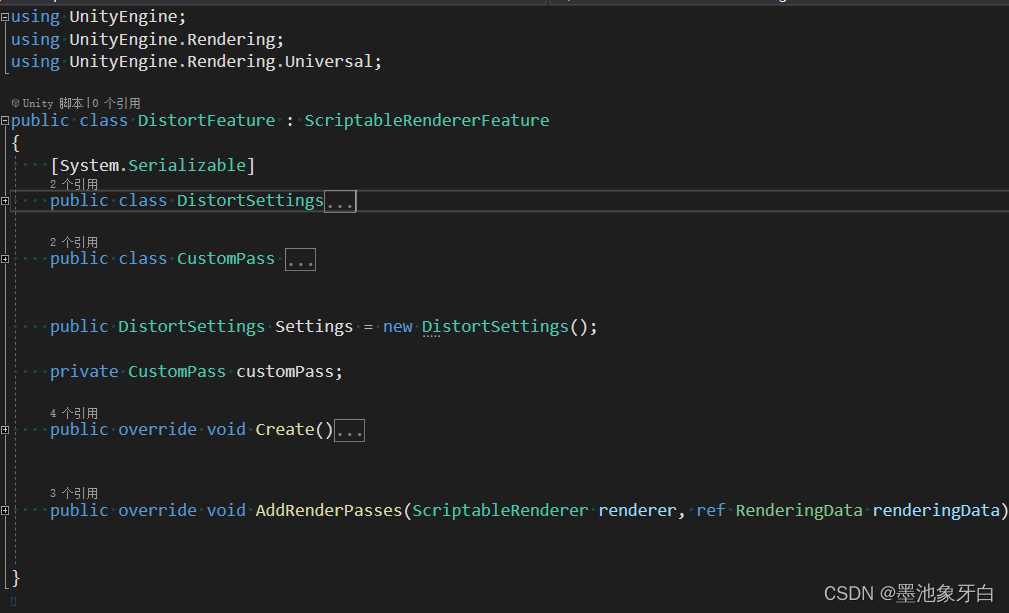The image size is (1009, 613).
Task: Open the '3 个引用' references link
Action: click(74, 493)
